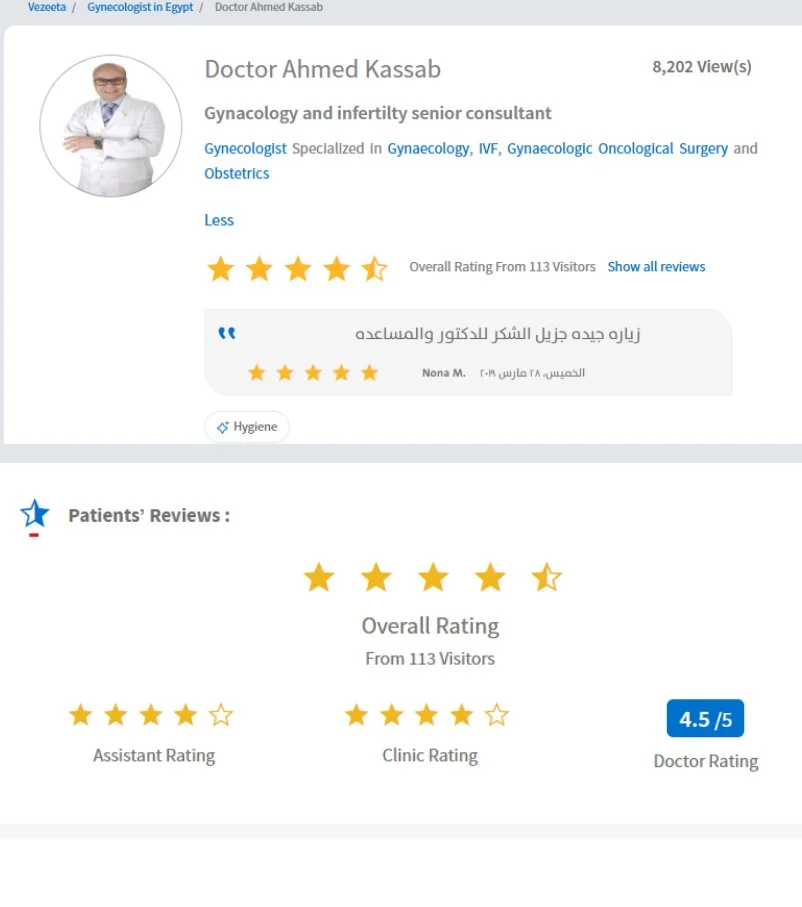Open the Gynecologist in Egypt breadcrumb
This screenshot has width=802, height=907.
(139, 7)
